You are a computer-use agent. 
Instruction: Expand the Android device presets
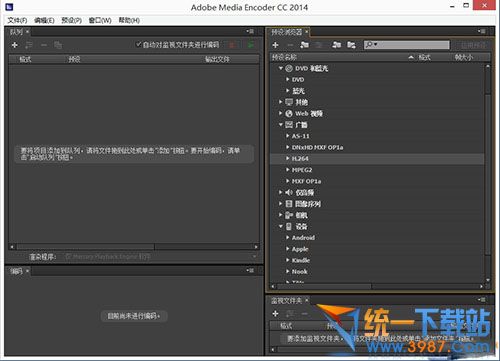(287, 238)
